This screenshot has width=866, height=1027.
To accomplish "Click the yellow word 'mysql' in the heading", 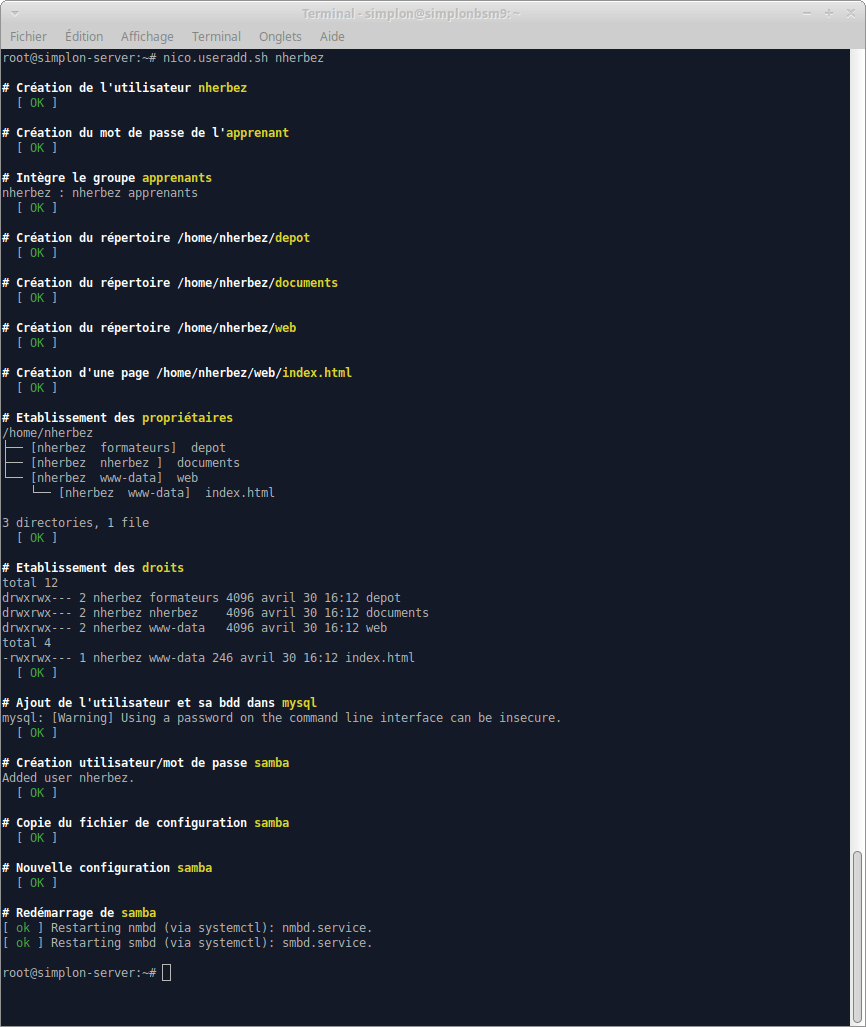I will tap(299, 703).
